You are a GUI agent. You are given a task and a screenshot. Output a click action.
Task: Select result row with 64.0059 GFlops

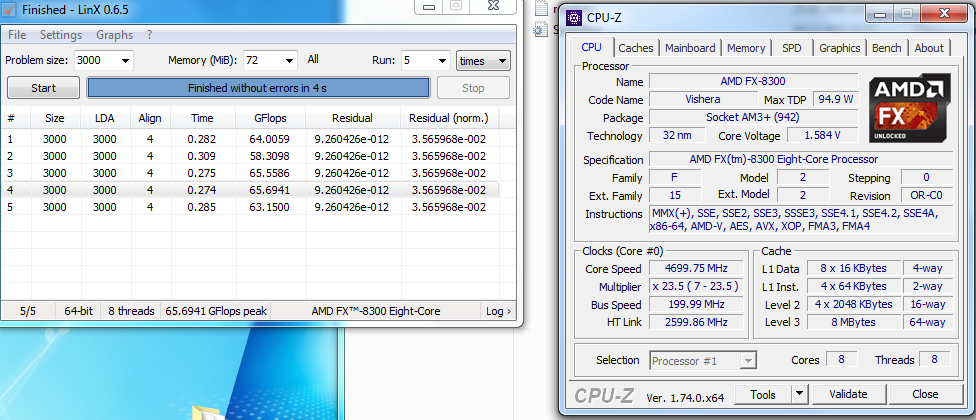coord(249,139)
